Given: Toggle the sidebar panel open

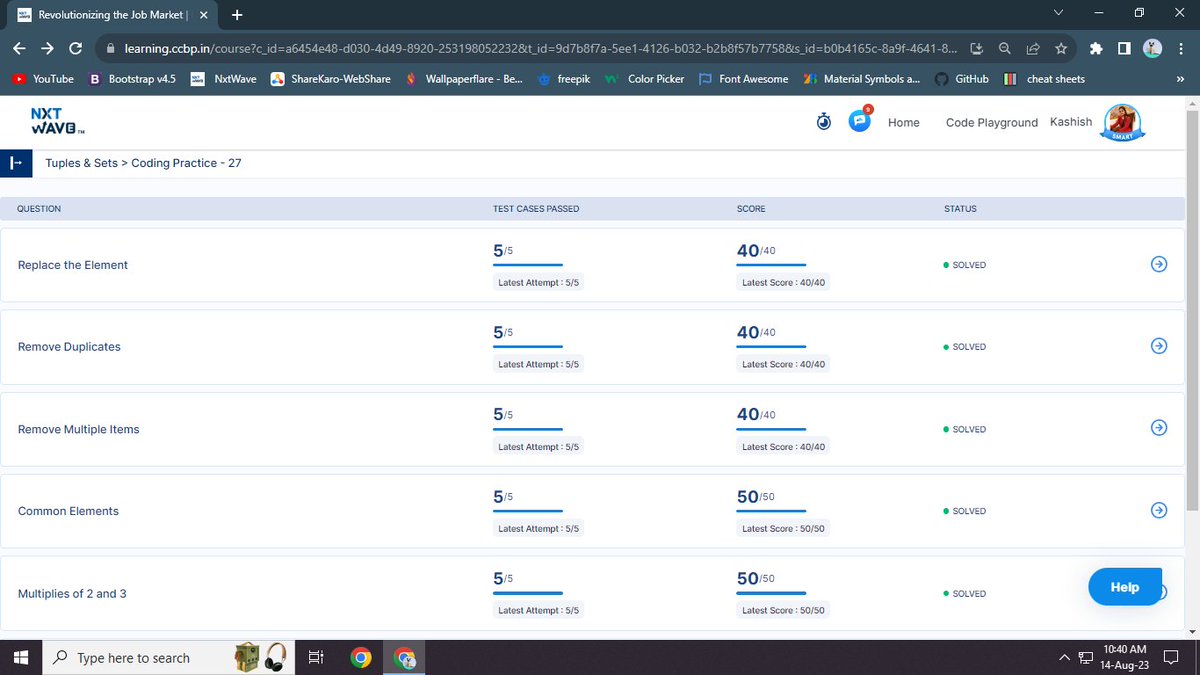Looking at the screenshot, I should 13,162.
